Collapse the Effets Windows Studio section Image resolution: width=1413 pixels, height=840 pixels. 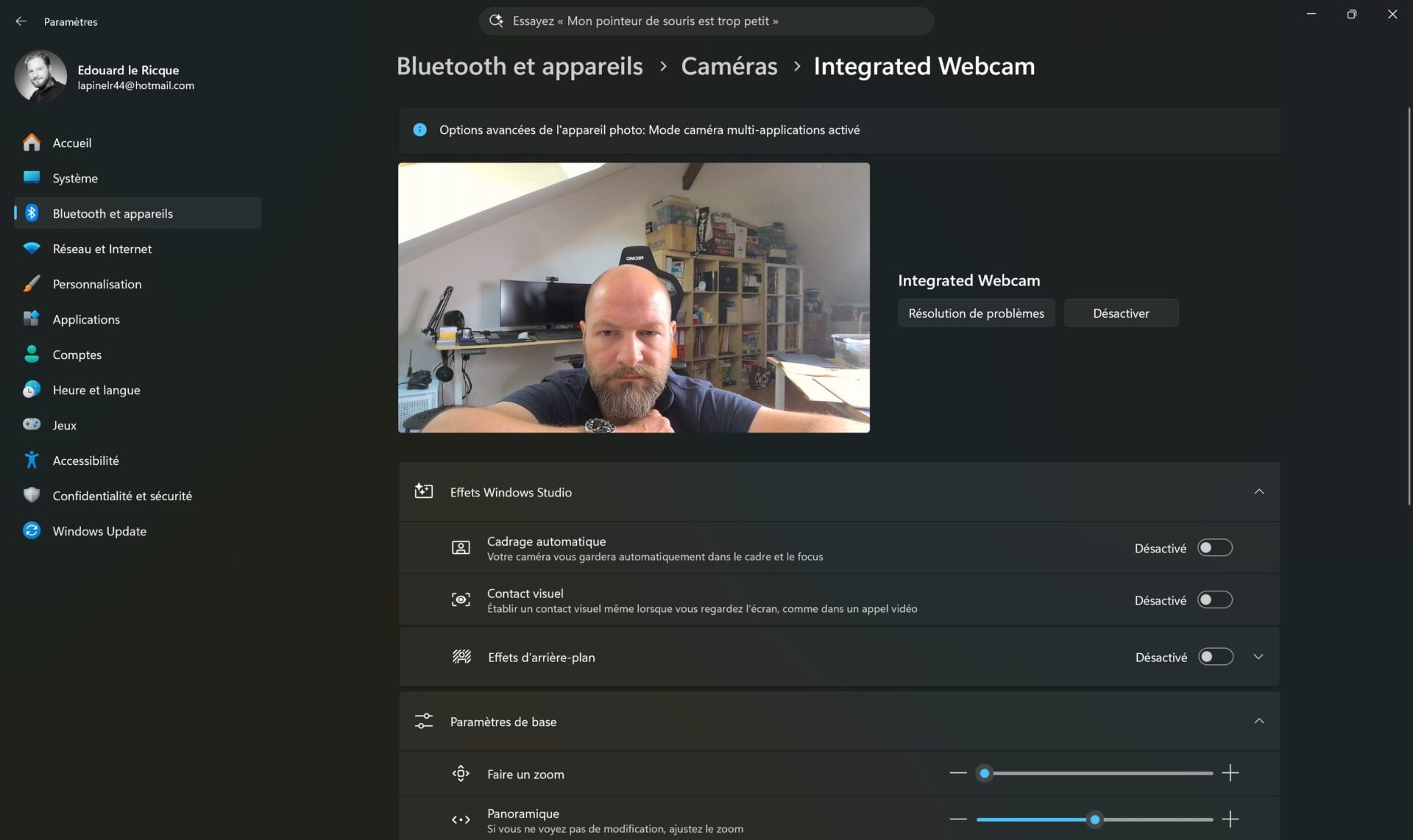click(x=1259, y=491)
